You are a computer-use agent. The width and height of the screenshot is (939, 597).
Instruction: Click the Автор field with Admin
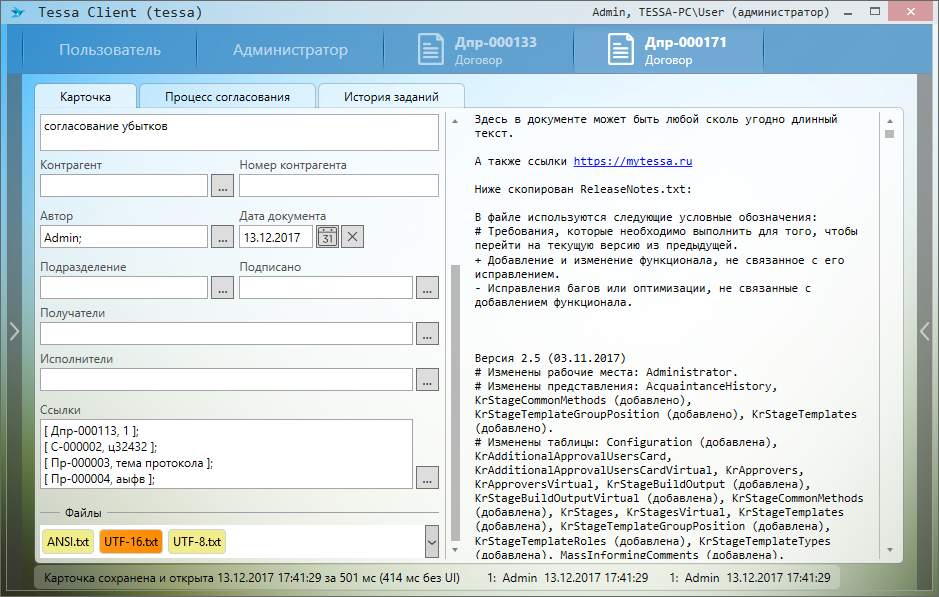124,237
